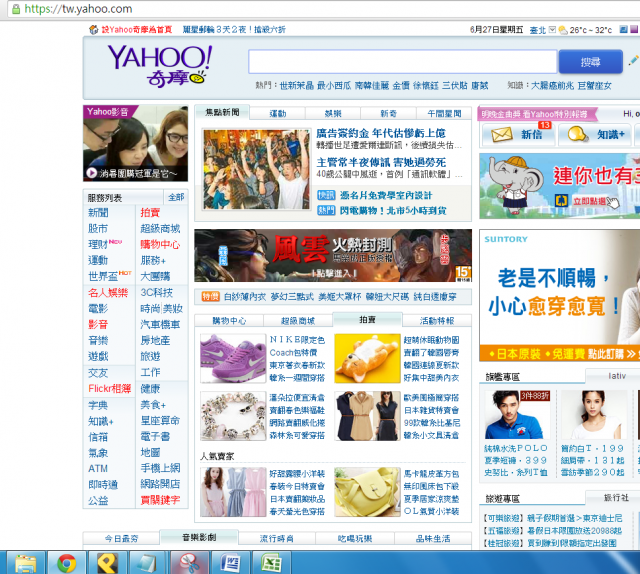The height and width of the screenshot is (574, 640).
Task: Click the 風雲 game banner ad
Action: [333, 256]
